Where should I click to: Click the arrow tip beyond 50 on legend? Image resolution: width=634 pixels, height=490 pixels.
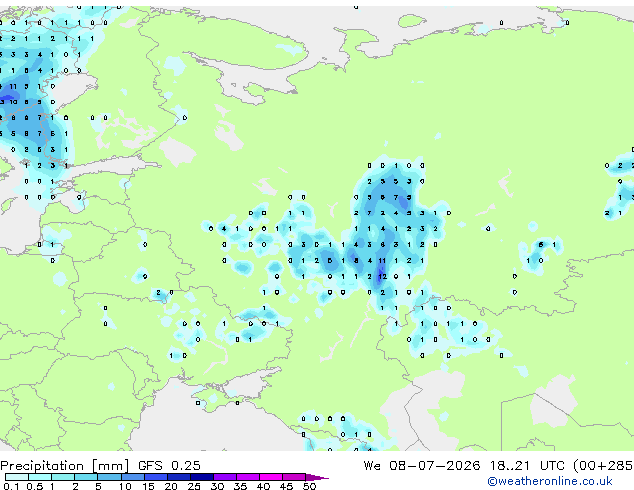pos(317,477)
